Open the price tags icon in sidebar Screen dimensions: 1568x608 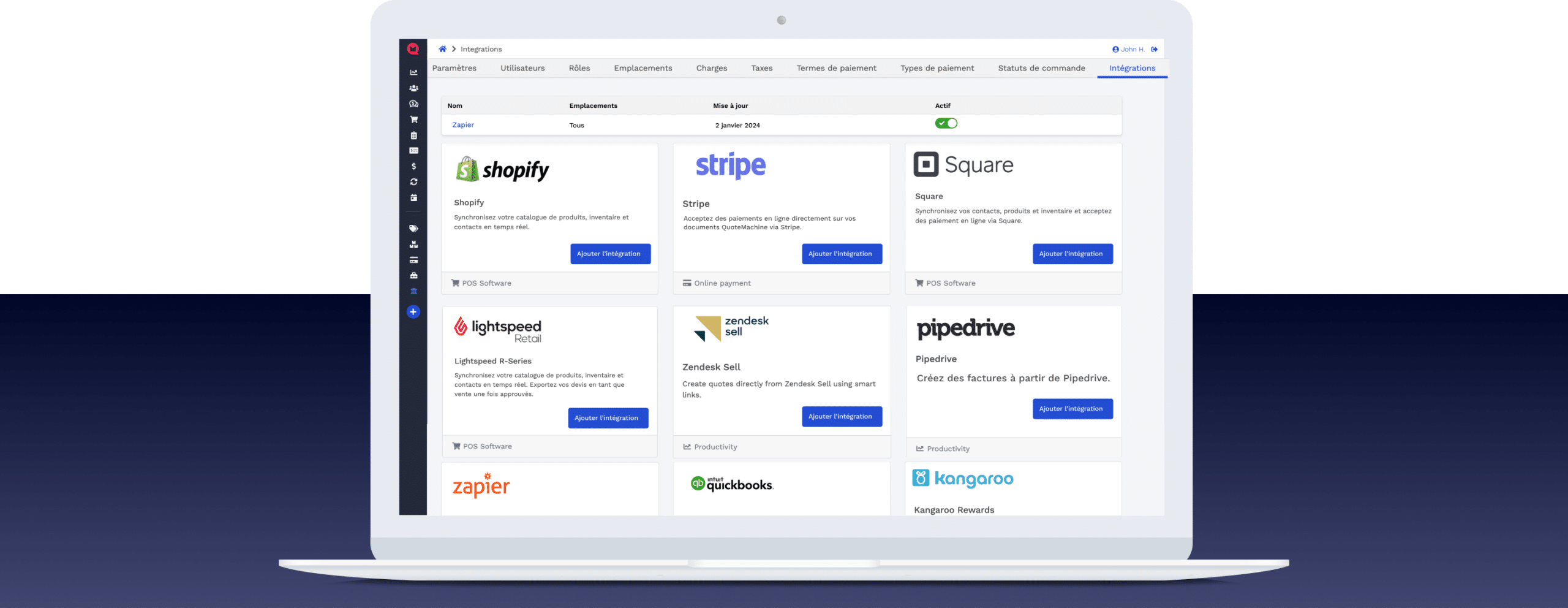click(413, 229)
